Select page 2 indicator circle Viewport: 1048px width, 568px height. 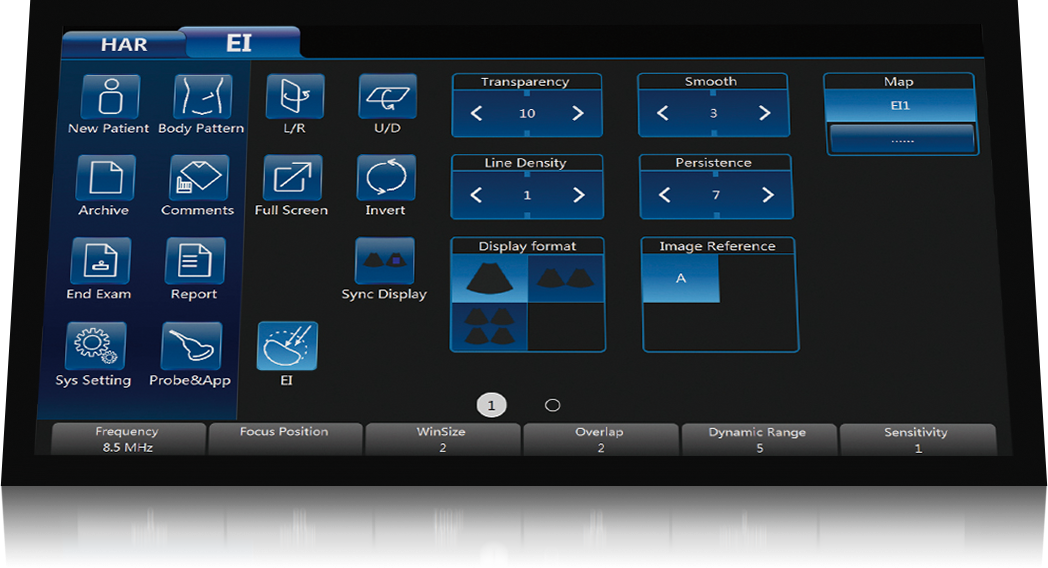click(552, 405)
